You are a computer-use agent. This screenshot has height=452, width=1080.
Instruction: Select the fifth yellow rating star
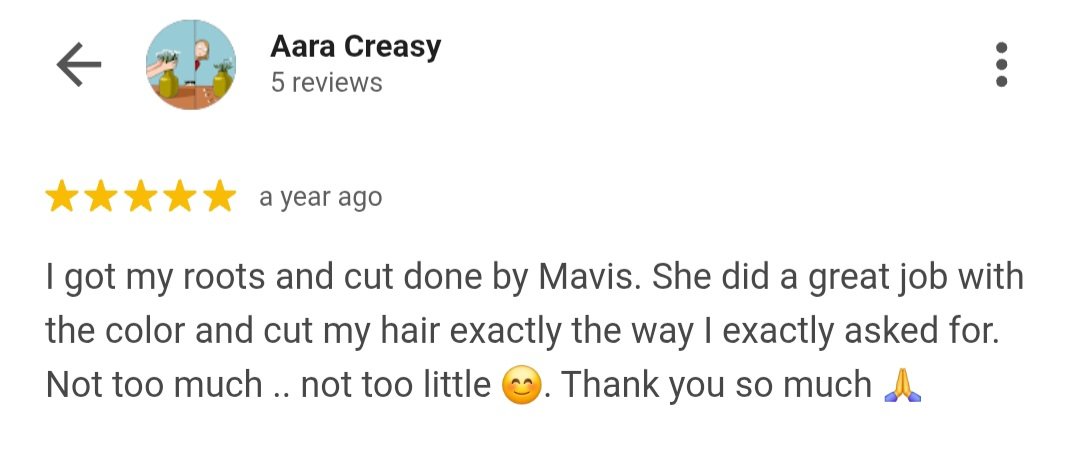(220, 196)
